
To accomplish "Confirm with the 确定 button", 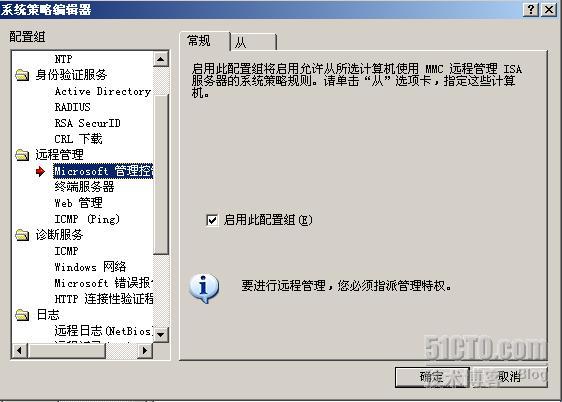I will pos(432,377).
